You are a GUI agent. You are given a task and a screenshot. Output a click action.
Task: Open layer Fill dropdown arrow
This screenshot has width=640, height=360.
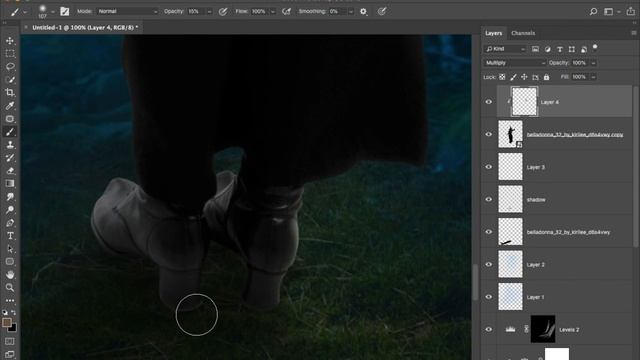[593, 77]
